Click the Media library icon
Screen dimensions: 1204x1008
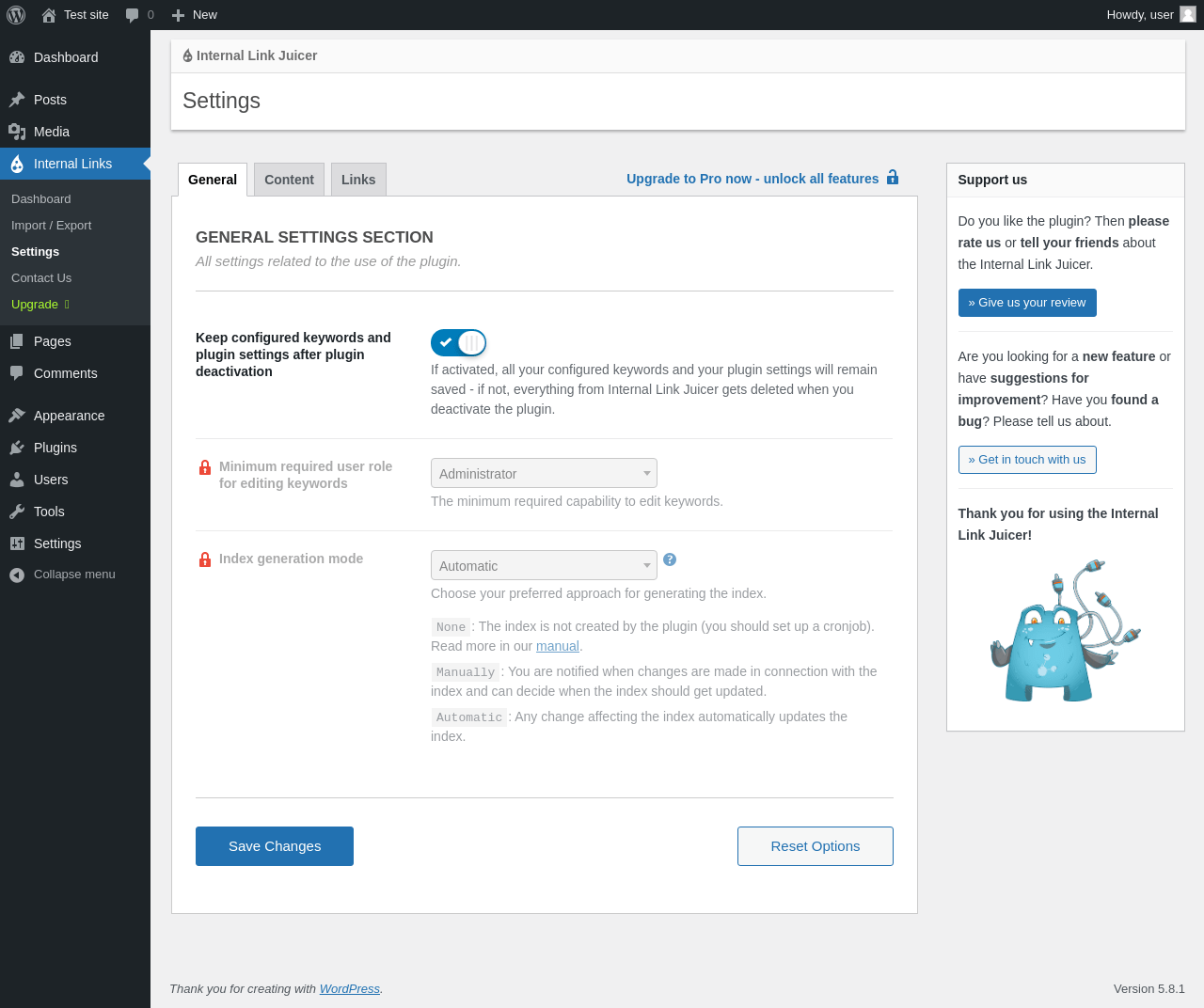tap(17, 132)
